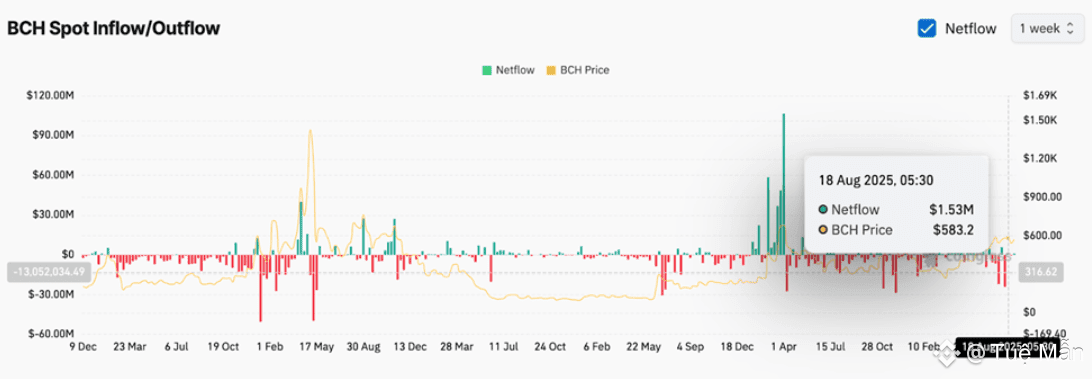Click the 22 May date label on axis
This screenshot has height=379, width=1092.
pos(644,346)
